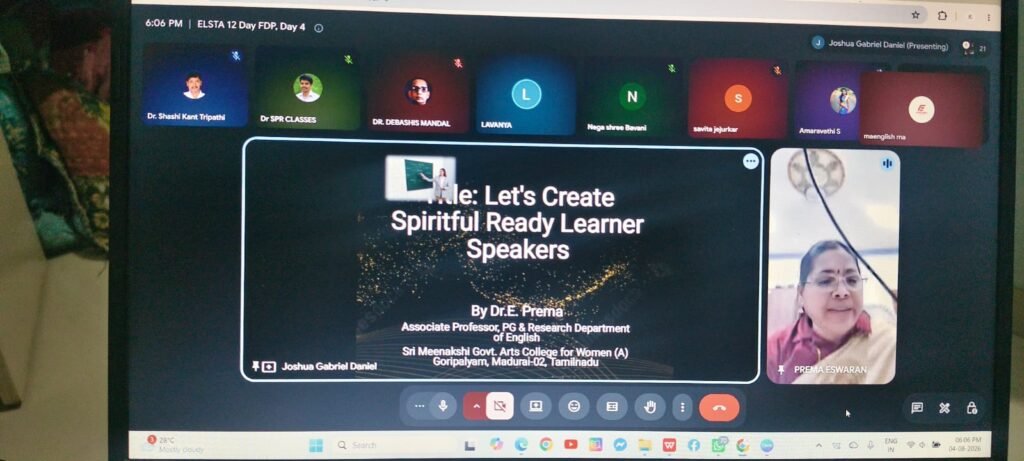Open the emoji reactions button
The image size is (1024, 461).
[x=574, y=406]
